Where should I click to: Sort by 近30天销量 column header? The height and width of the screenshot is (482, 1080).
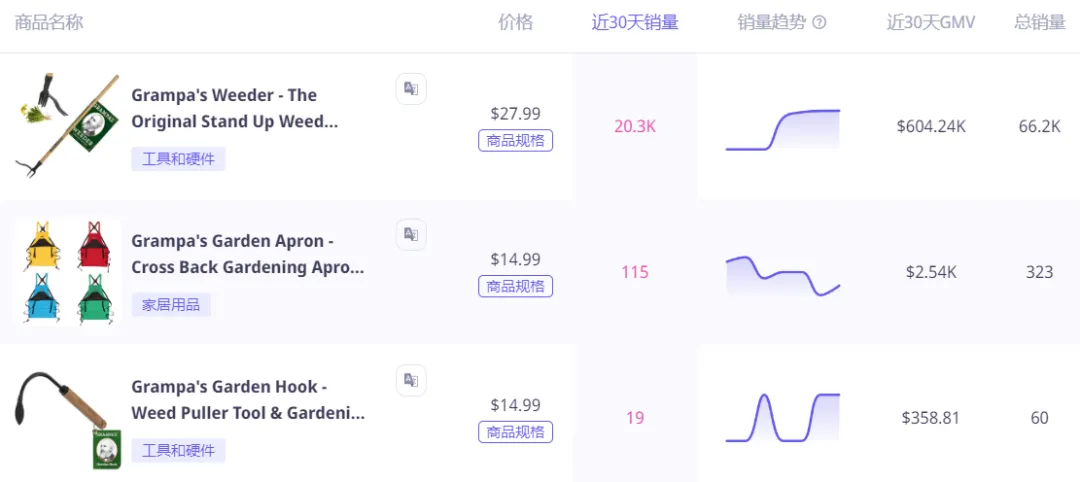pos(635,23)
